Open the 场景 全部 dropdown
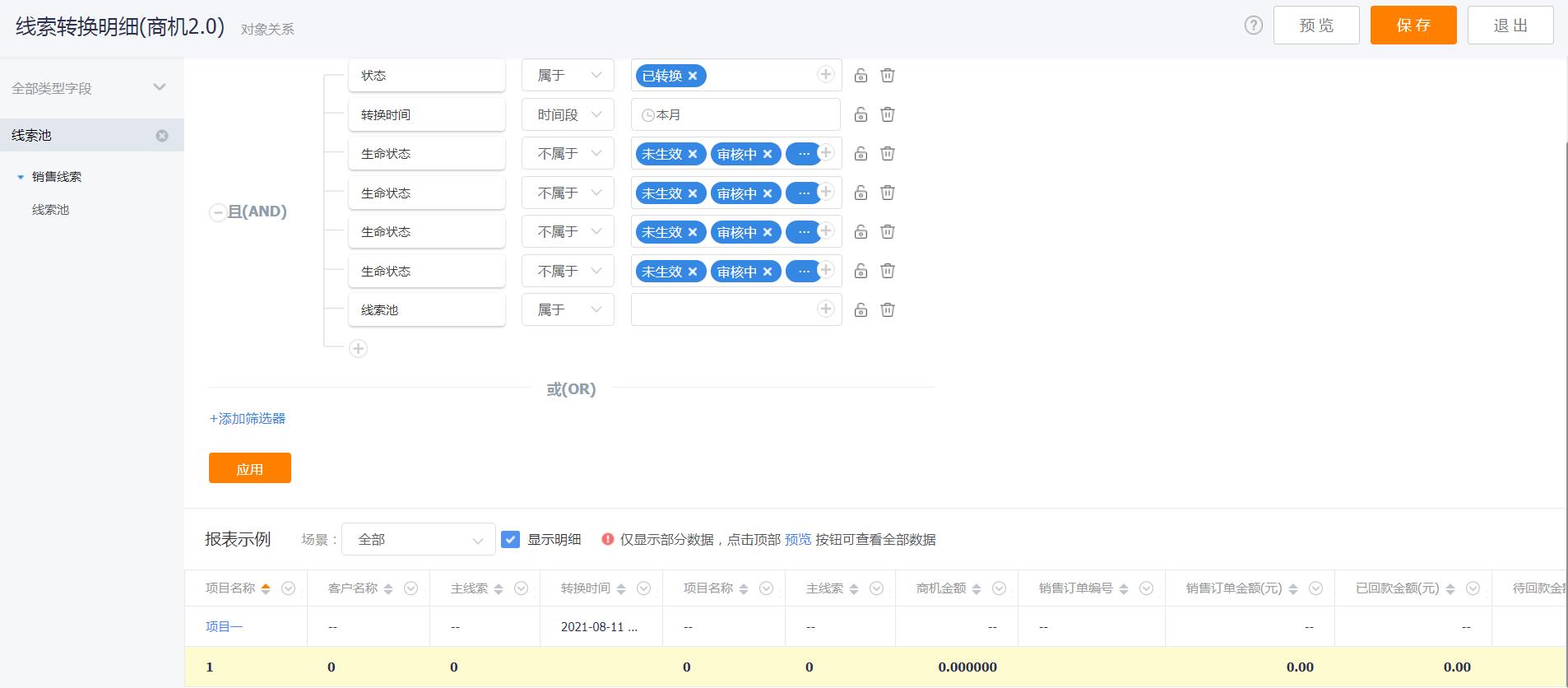The height and width of the screenshot is (688, 1568). pyautogui.click(x=419, y=539)
